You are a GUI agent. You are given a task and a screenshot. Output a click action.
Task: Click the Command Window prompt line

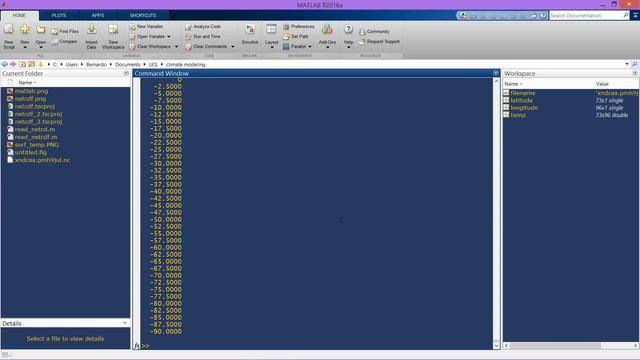[316, 346]
